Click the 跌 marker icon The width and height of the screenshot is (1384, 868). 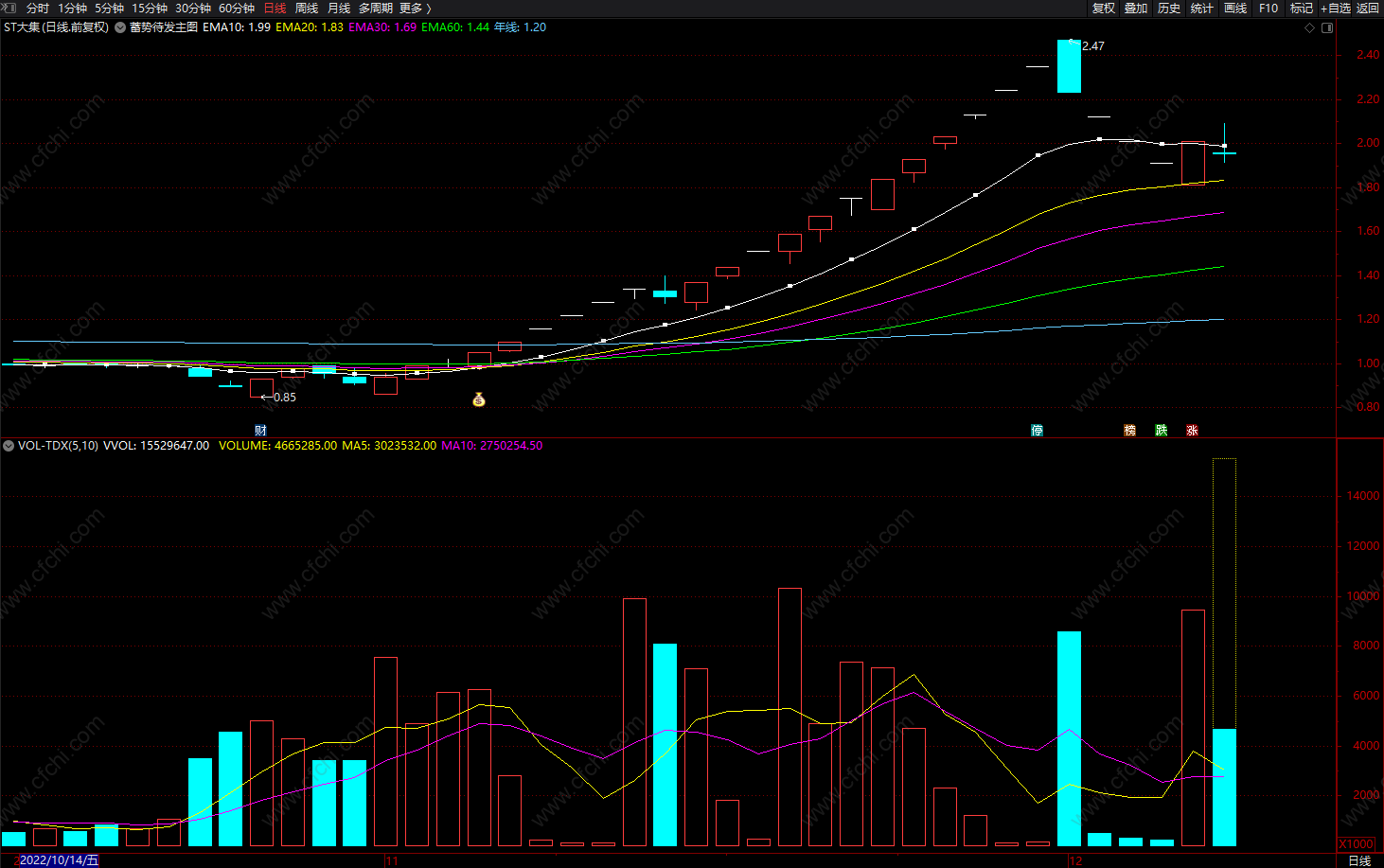point(1162,431)
